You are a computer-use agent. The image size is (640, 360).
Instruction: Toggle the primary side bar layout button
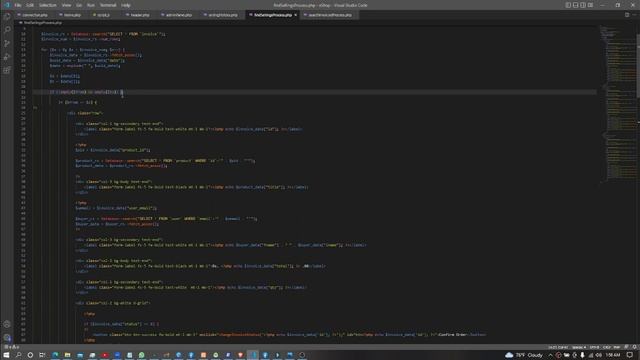(568, 5)
